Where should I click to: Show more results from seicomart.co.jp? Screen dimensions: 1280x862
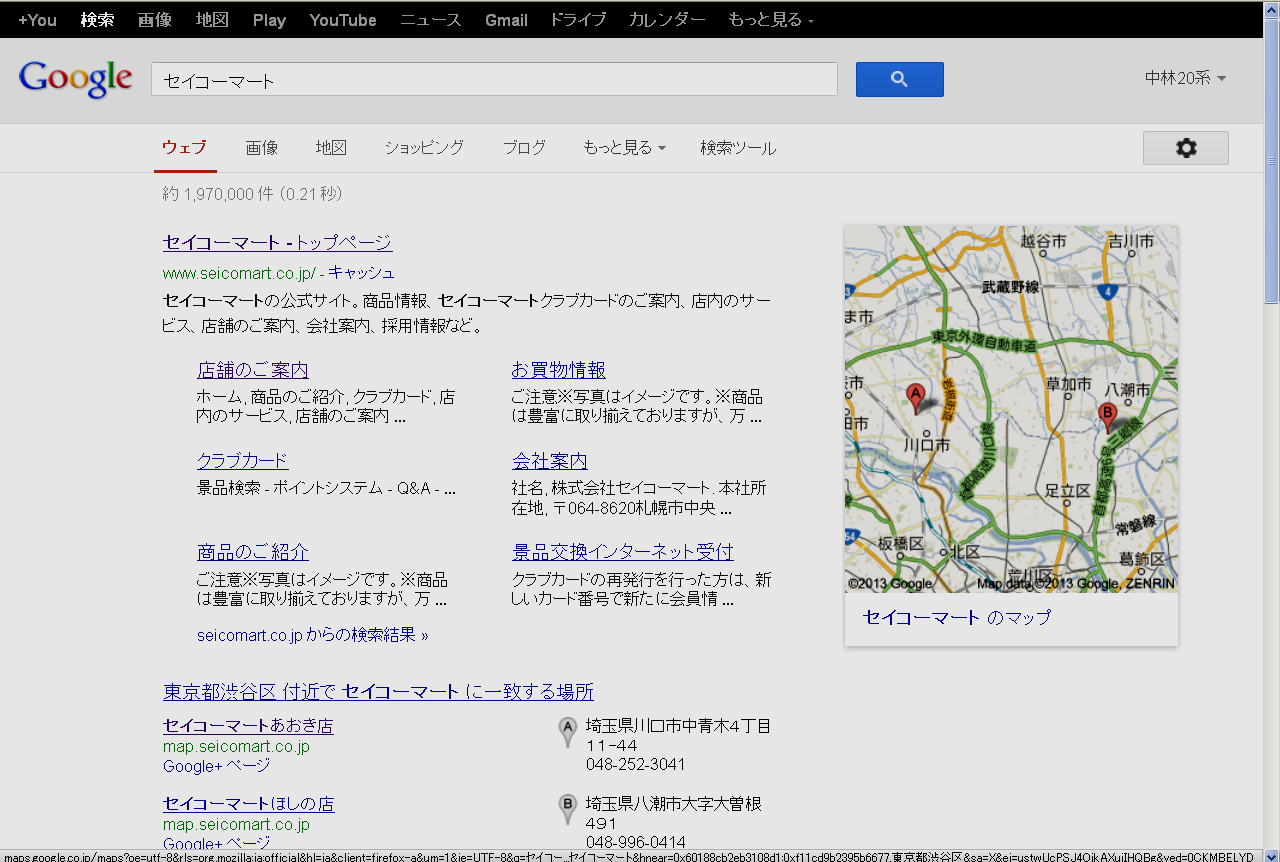pos(313,635)
